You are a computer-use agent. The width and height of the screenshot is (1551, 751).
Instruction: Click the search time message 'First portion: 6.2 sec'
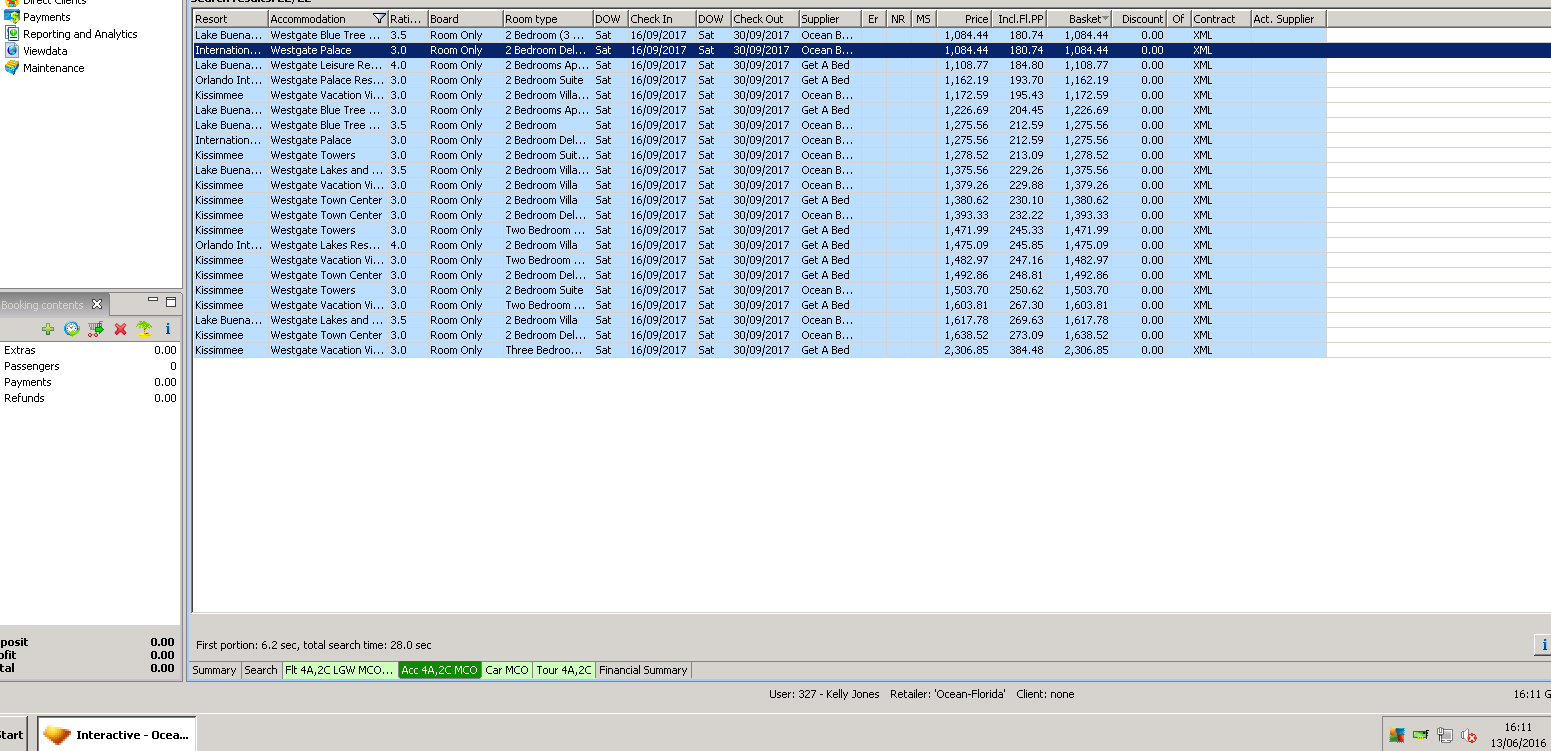pyautogui.click(x=314, y=645)
